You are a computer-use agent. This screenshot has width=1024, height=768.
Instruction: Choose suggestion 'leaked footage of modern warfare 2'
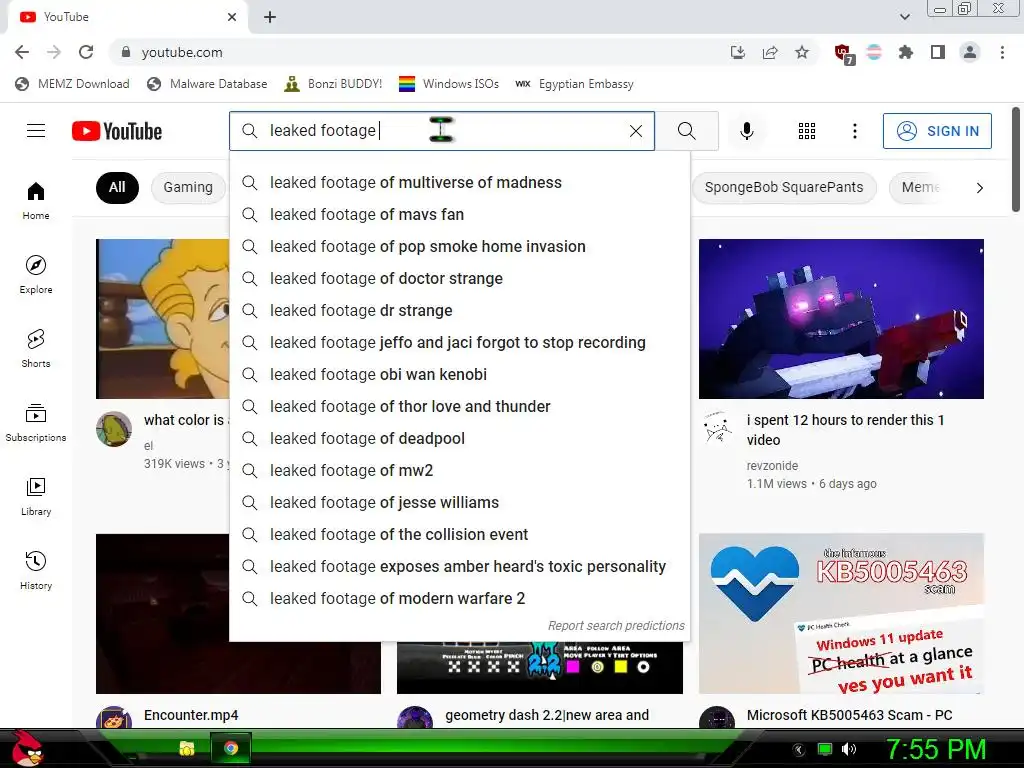[460, 599]
